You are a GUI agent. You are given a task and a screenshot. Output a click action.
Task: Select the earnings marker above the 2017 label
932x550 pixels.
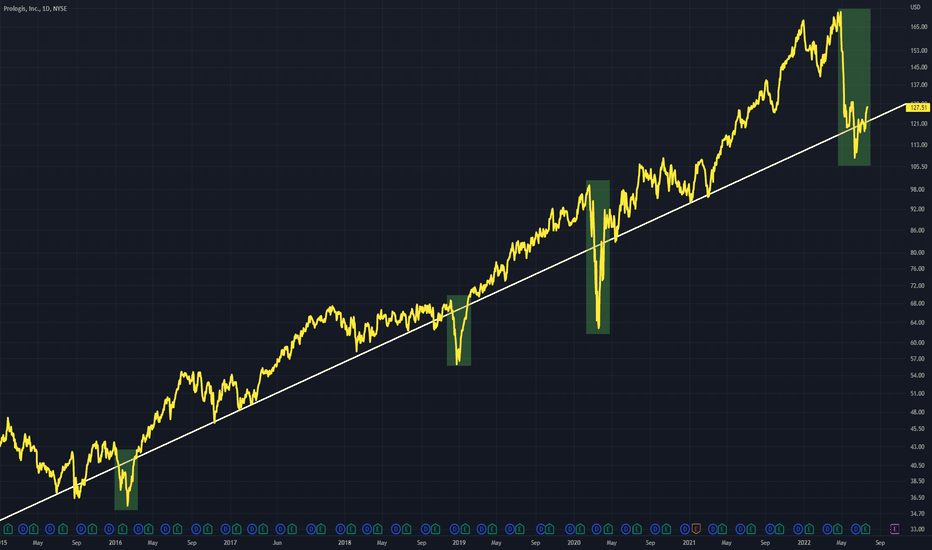[x=237, y=529]
